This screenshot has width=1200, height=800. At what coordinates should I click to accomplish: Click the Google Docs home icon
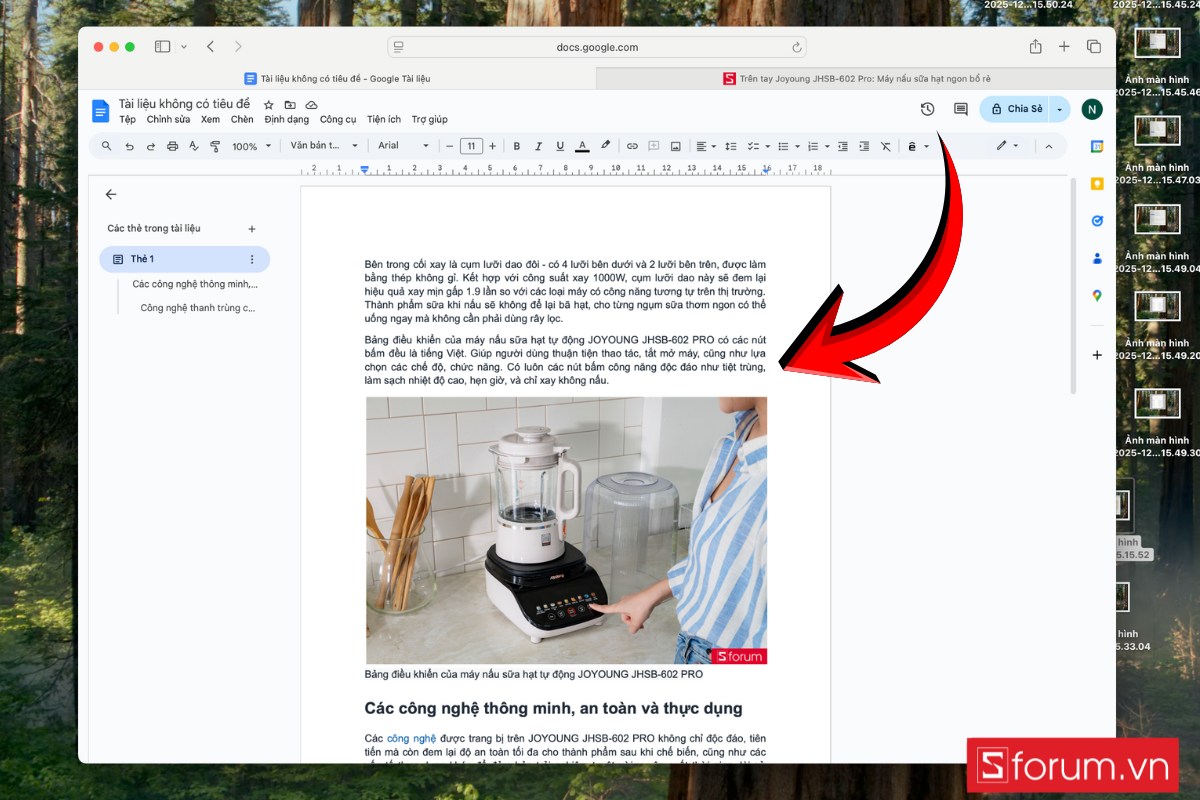tap(100, 111)
